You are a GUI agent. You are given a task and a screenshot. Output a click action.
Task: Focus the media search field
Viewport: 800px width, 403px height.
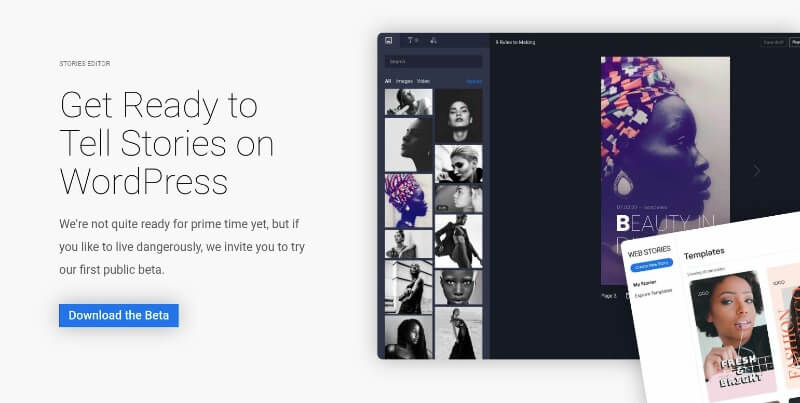(433, 62)
